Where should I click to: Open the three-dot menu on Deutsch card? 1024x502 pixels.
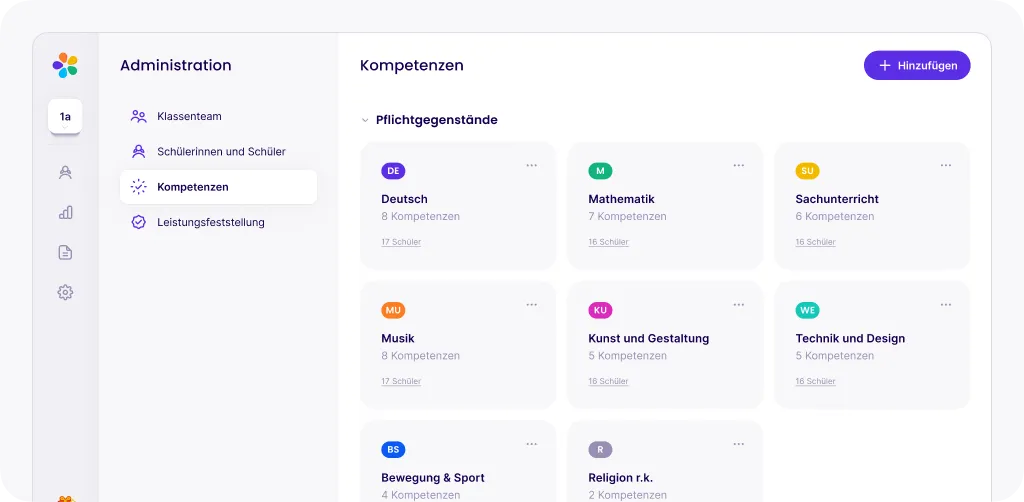coord(532,165)
